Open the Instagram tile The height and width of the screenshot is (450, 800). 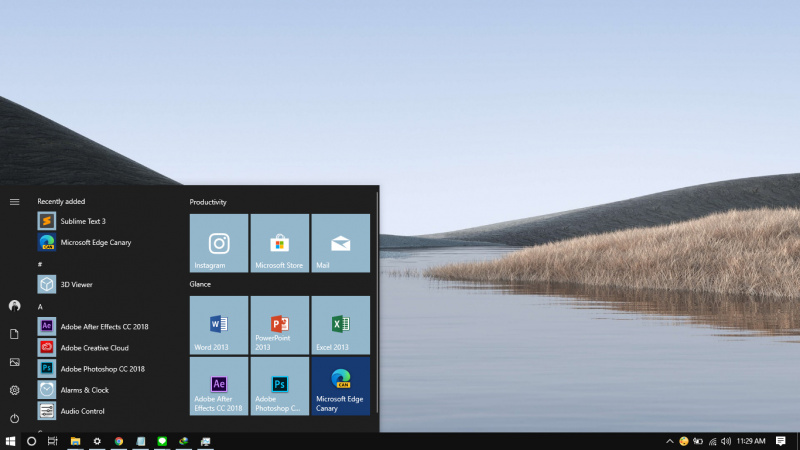(219, 243)
